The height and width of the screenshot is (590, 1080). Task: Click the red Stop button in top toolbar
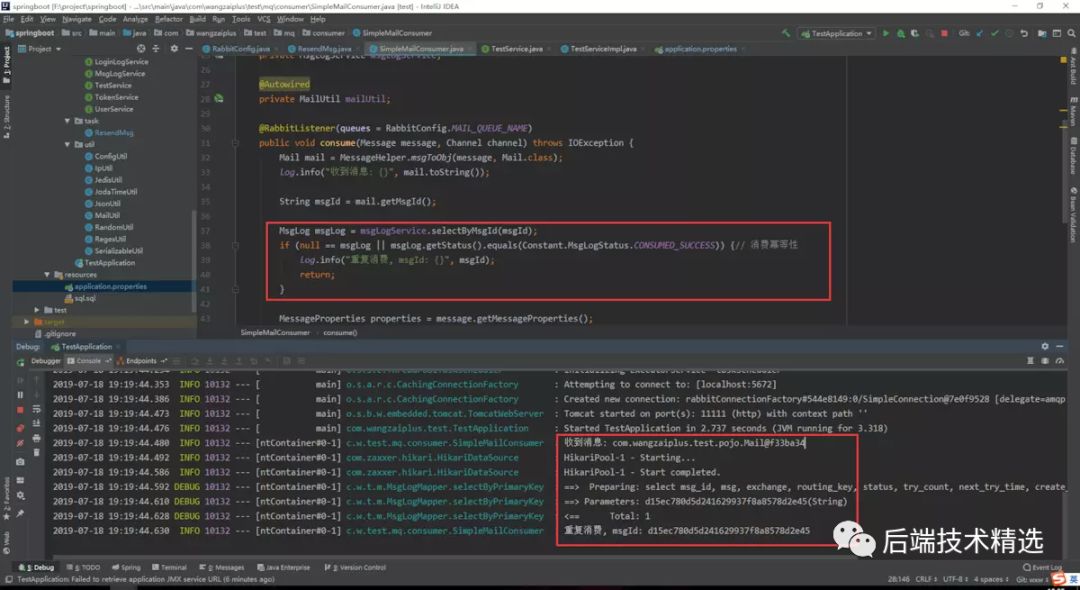pyautogui.click(x=943, y=33)
